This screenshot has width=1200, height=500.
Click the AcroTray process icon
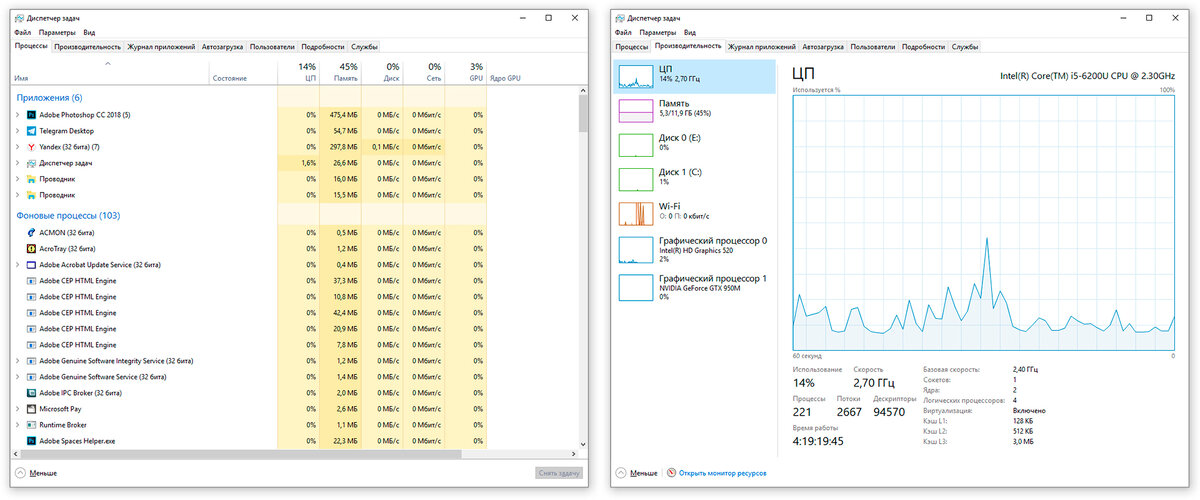(32, 248)
